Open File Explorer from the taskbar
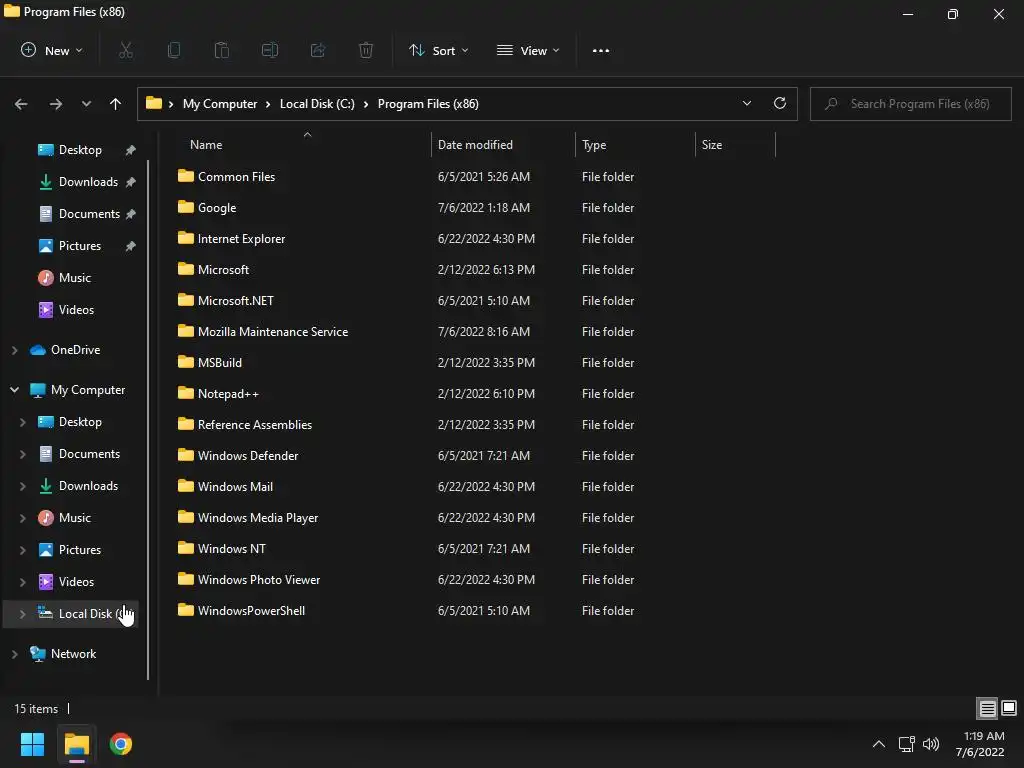Screen dimensions: 1024x768 [x=77, y=744]
